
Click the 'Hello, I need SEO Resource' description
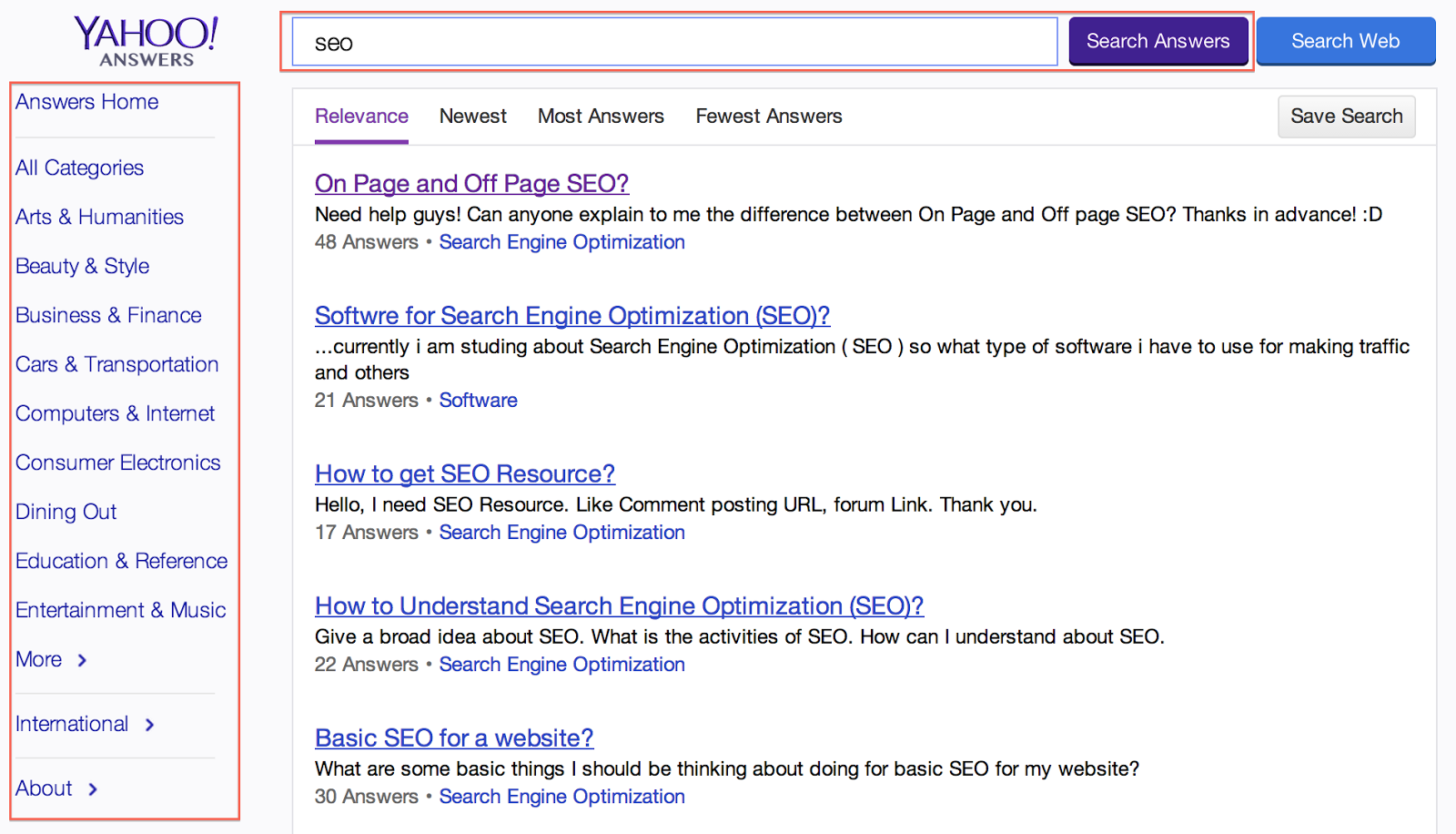[x=676, y=505]
